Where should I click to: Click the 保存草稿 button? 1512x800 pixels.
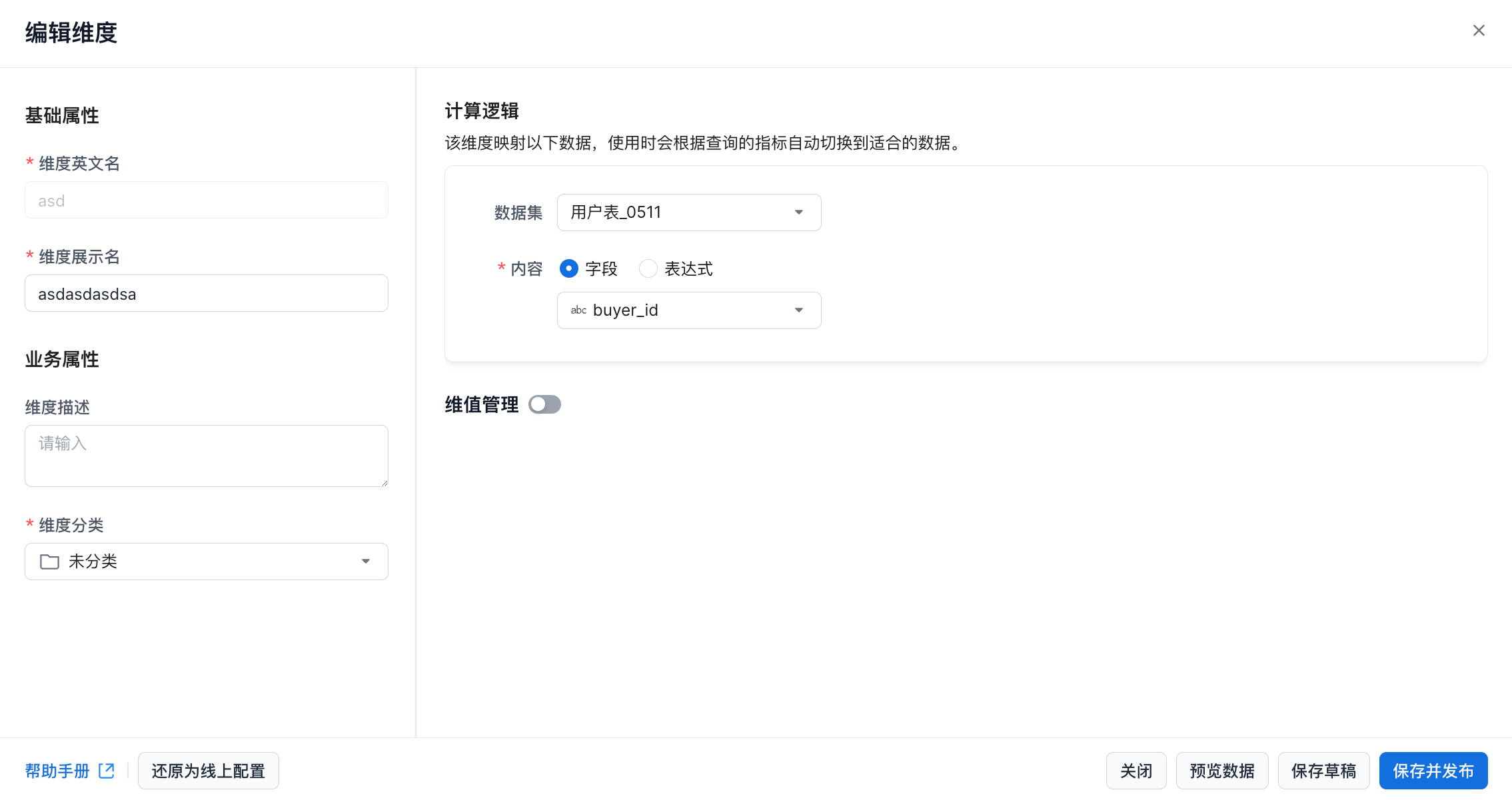tap(1323, 771)
